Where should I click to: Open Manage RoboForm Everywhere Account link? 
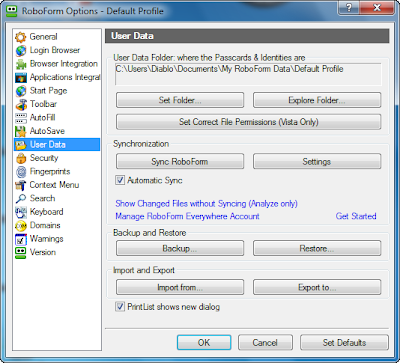click(x=187, y=216)
